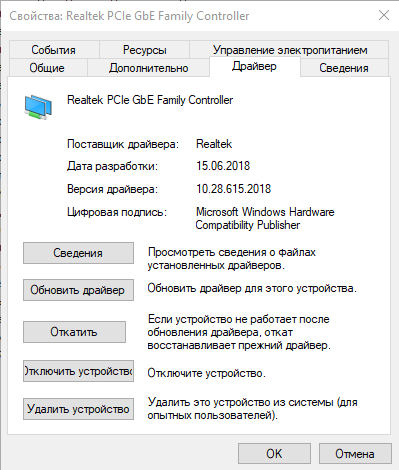Select the Драйвер tab
The width and height of the screenshot is (399, 470).
tap(254, 66)
